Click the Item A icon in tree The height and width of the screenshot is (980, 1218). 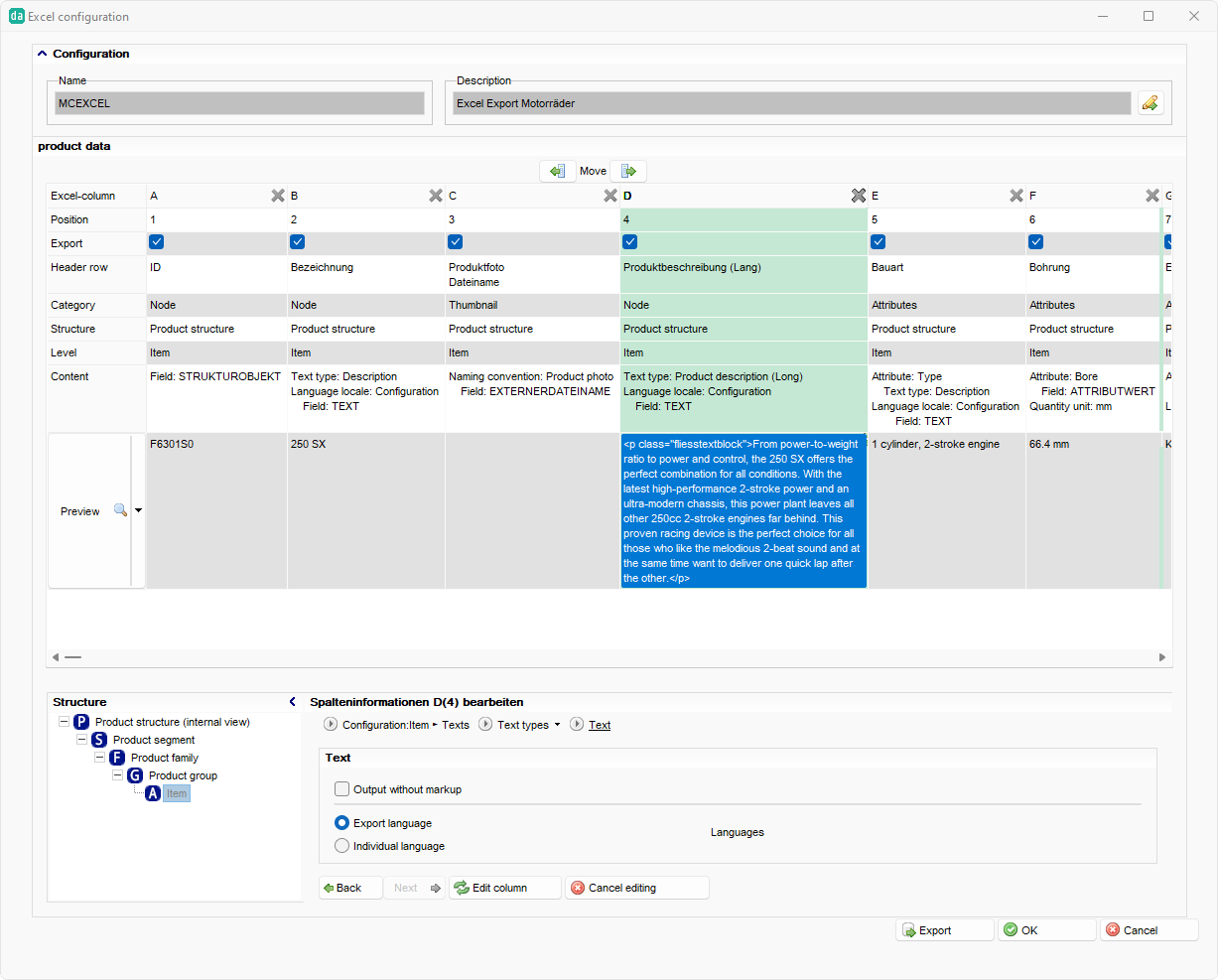coord(153,793)
